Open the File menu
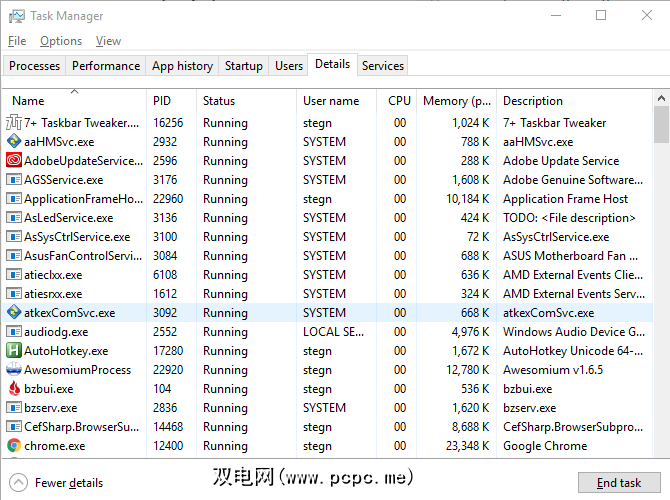 [17, 41]
